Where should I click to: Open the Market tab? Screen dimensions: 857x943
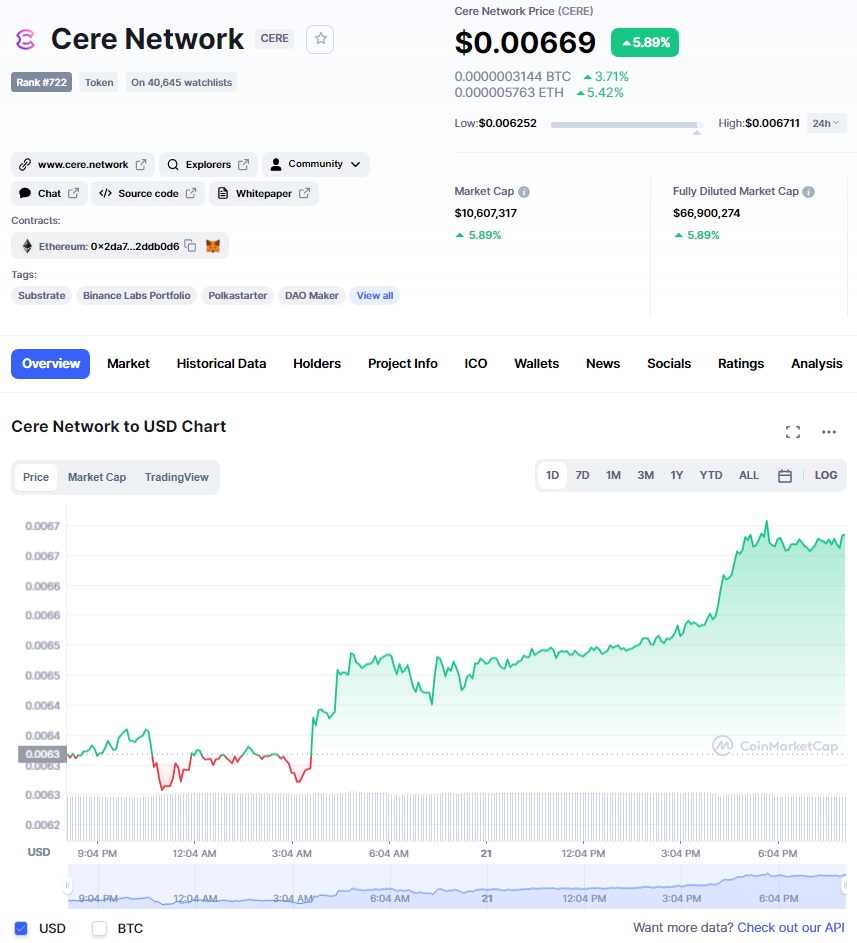(128, 364)
